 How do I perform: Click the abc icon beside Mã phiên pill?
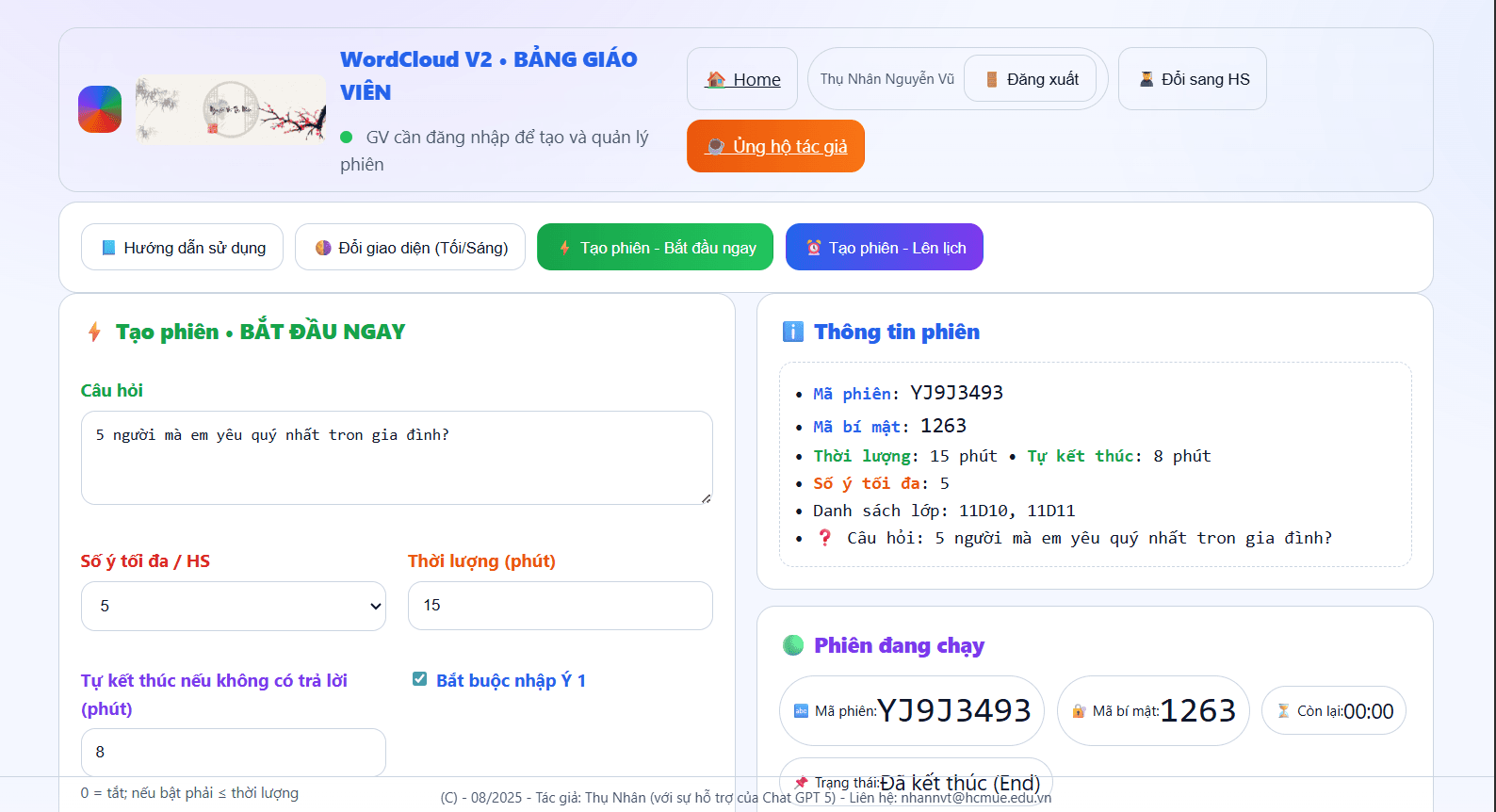801,711
